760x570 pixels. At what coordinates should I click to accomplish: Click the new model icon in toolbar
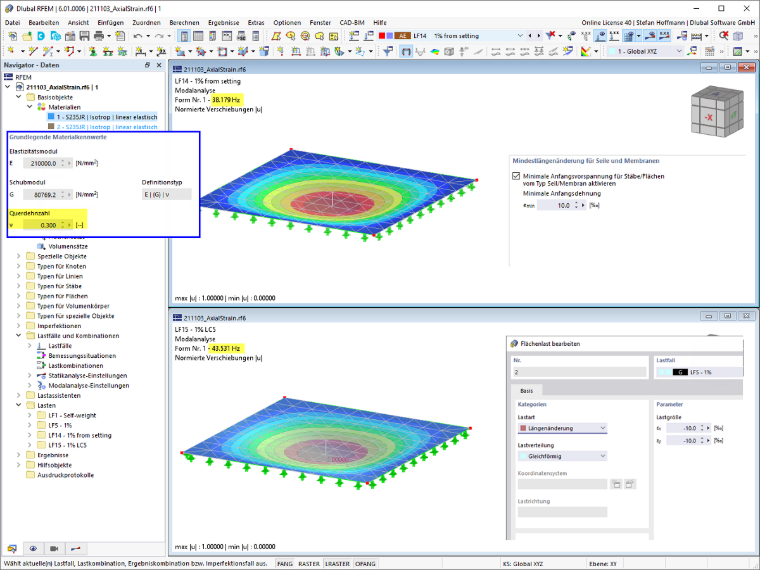[13, 36]
